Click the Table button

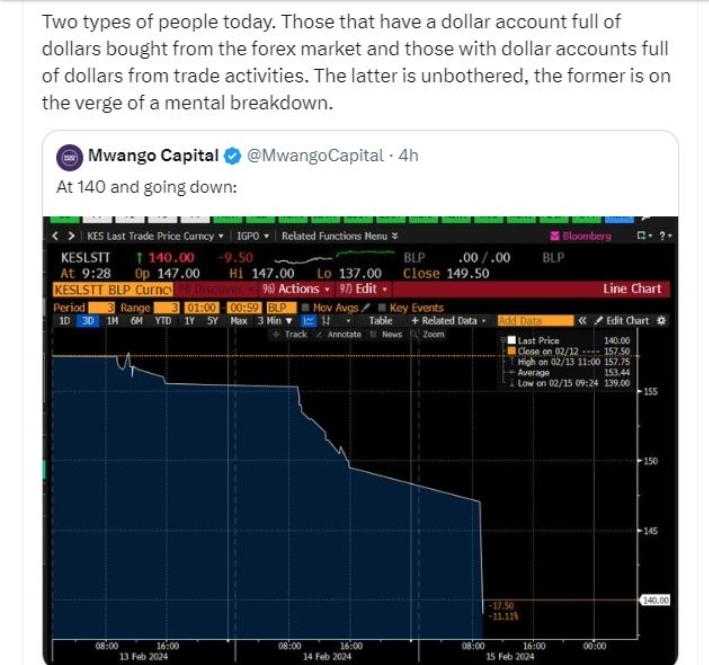[x=381, y=321]
